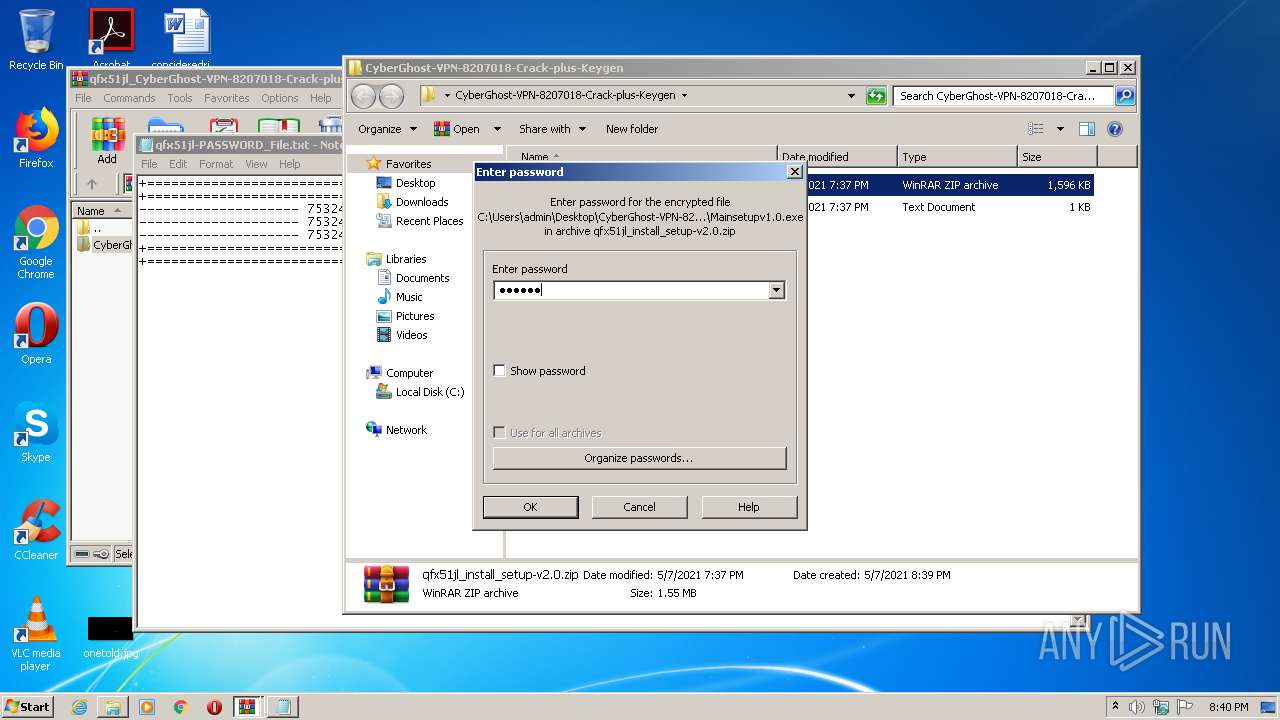Open the address bar path dropdown

click(x=851, y=96)
